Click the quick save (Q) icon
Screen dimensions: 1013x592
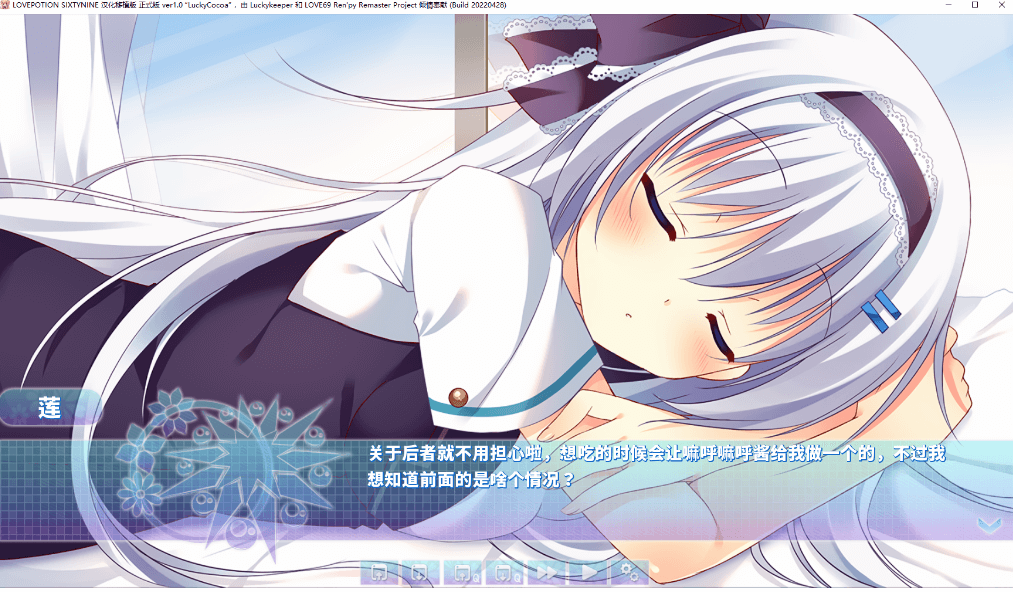[463, 572]
